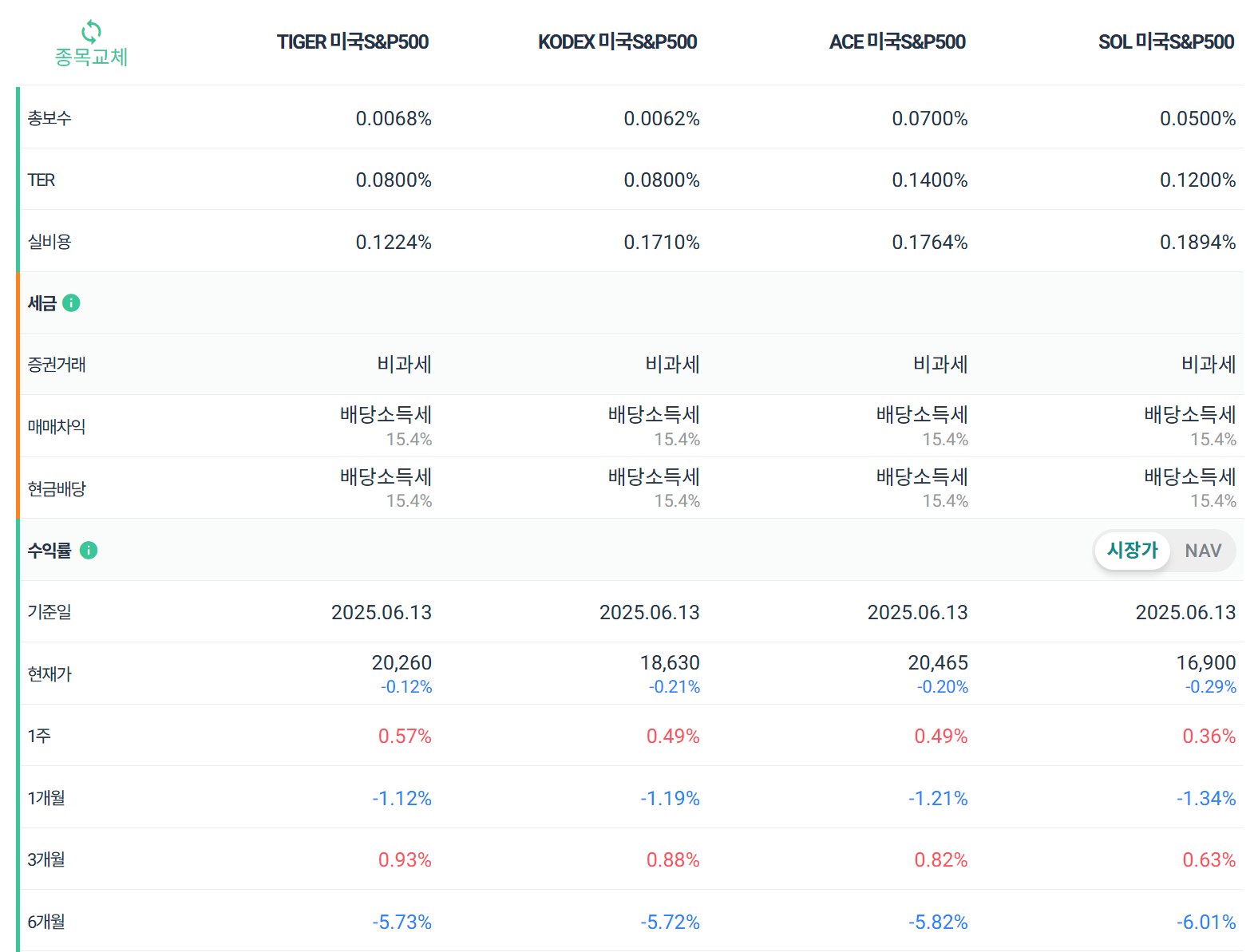Click ACE 총보수 value 0.0700%
This screenshot has width=1258, height=952.
pyautogui.click(x=930, y=119)
